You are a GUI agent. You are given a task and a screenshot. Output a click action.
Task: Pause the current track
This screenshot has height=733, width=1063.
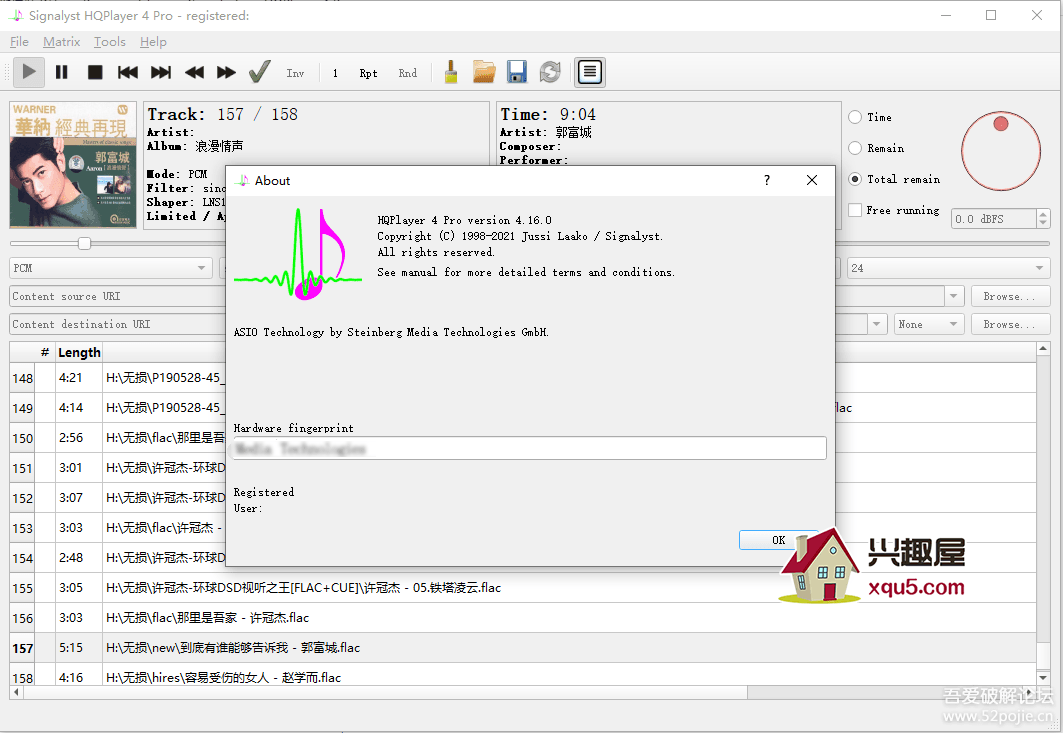62,72
